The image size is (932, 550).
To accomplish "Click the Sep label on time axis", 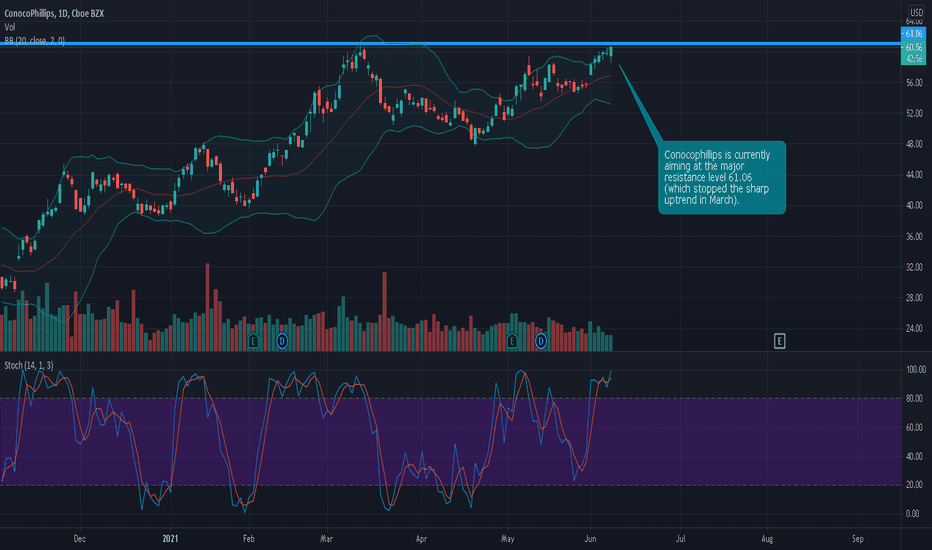I will point(857,539).
